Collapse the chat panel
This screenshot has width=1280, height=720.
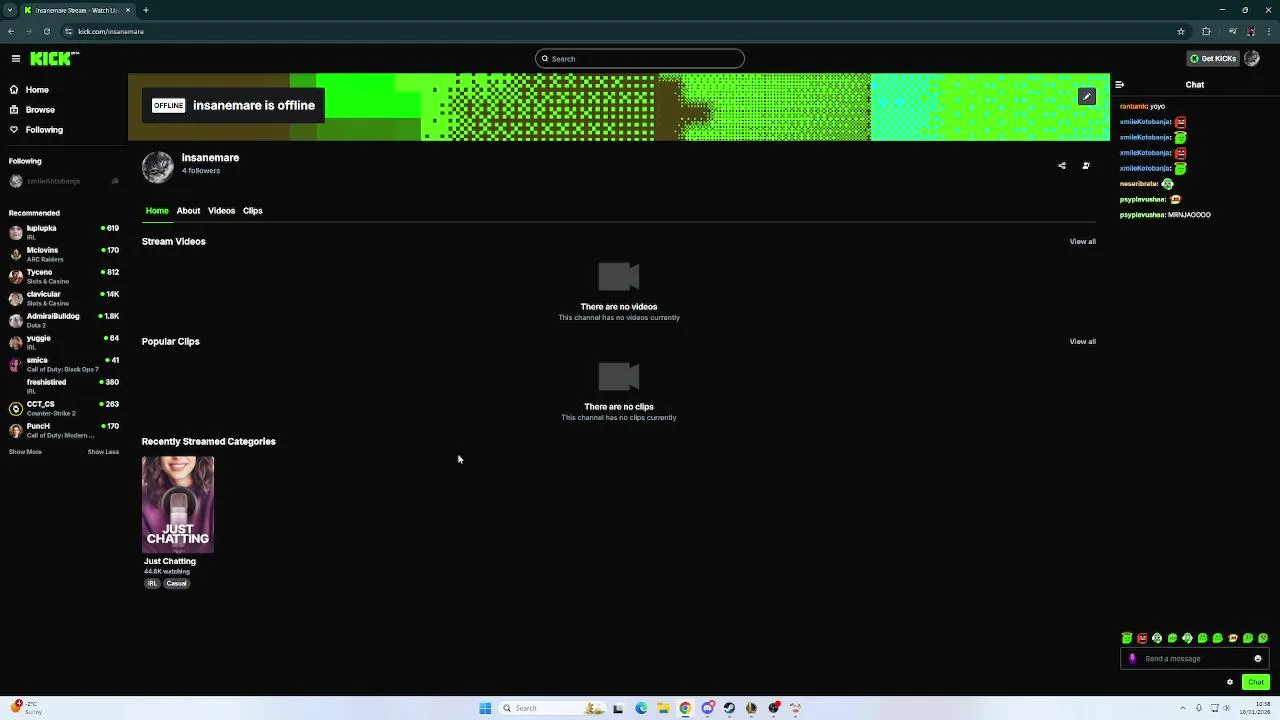(x=1119, y=85)
